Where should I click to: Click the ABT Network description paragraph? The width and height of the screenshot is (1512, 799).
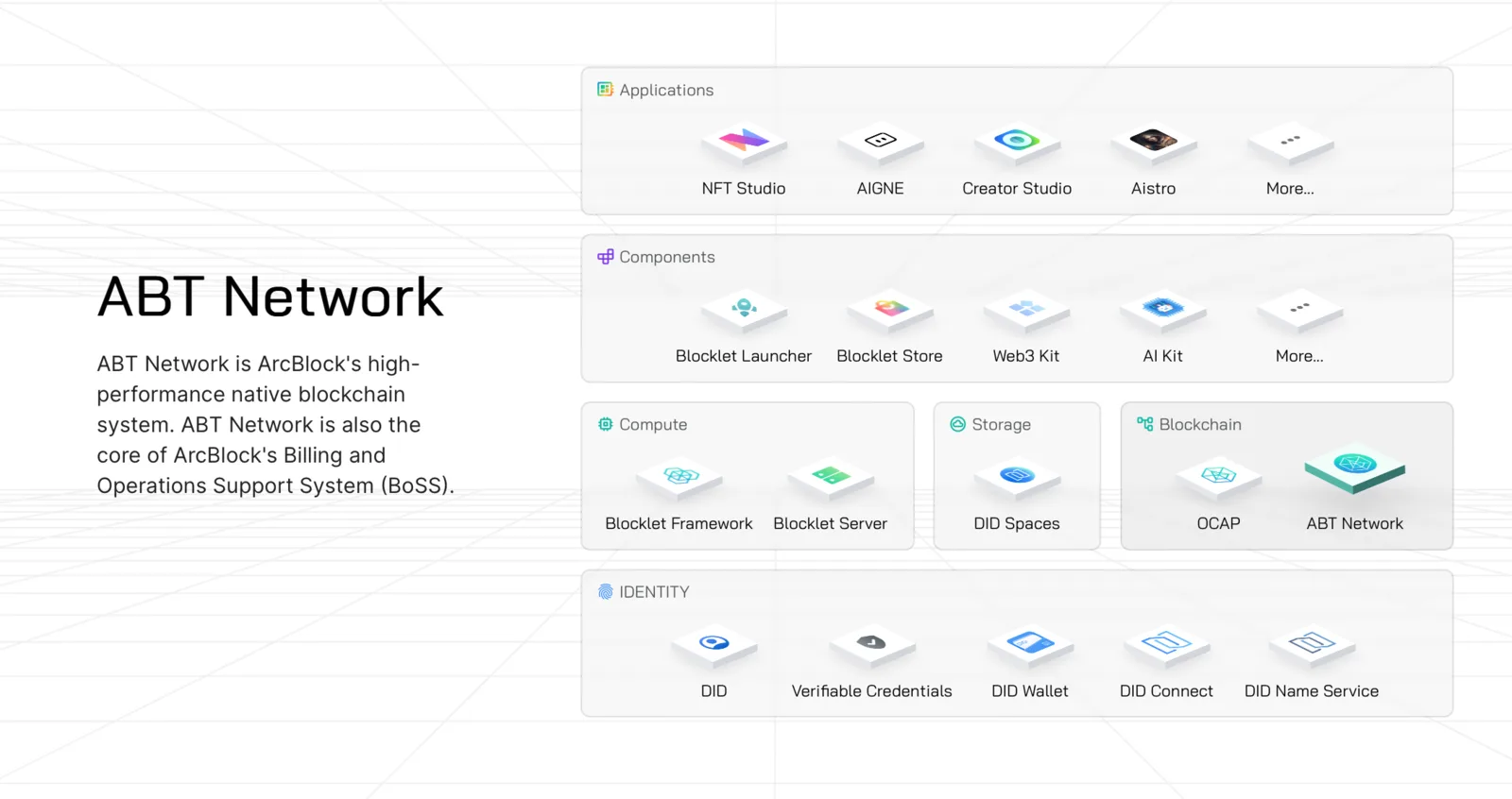276,425
